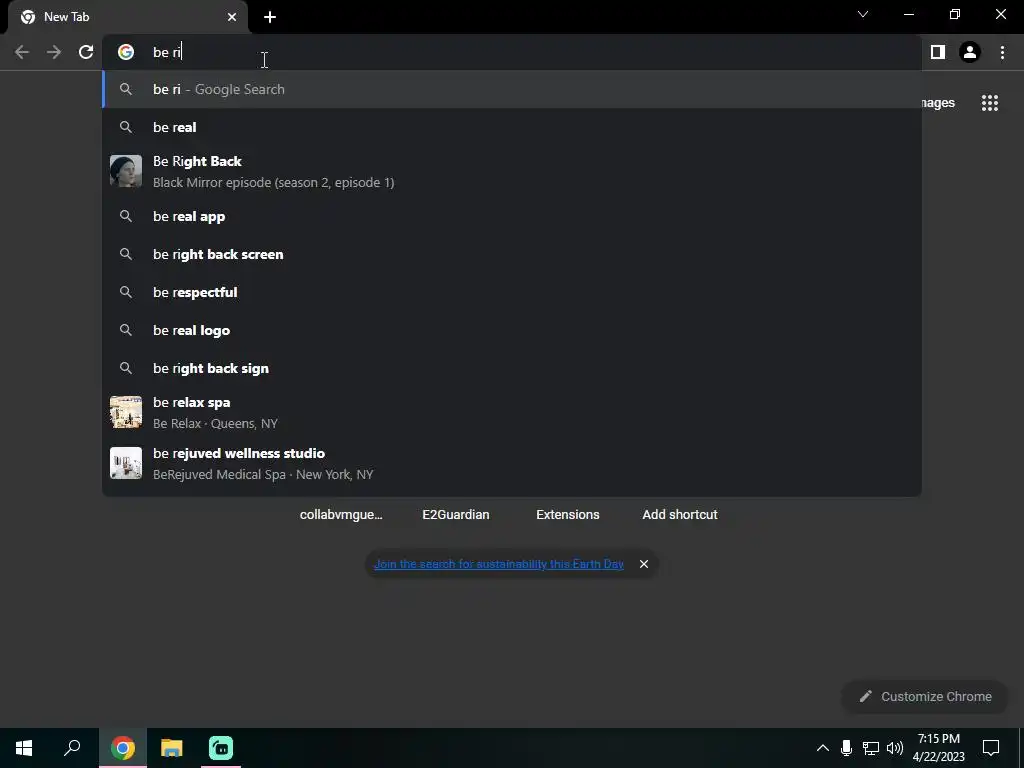
Task: Reload the current page
Action: coord(86,52)
